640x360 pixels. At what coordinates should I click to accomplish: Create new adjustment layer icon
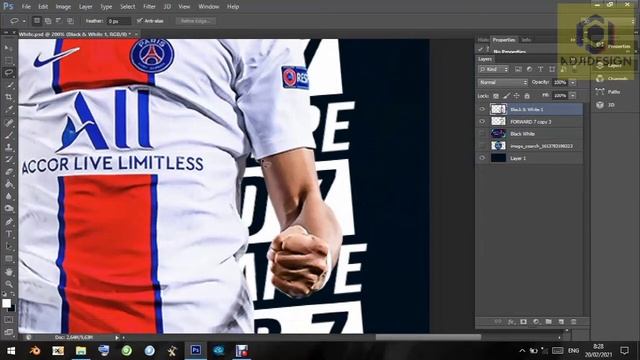coord(536,322)
